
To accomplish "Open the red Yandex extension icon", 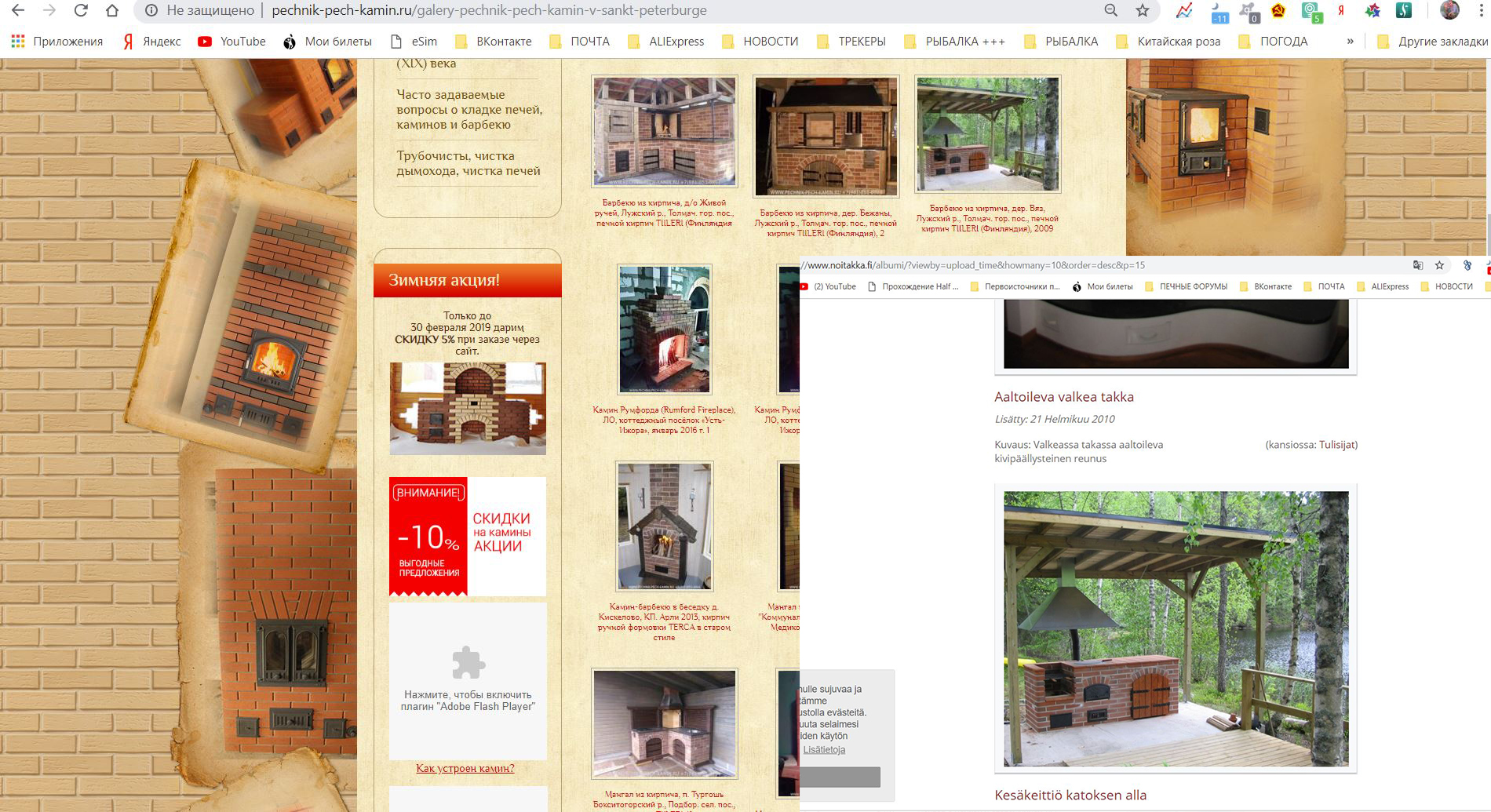I will [1342, 10].
